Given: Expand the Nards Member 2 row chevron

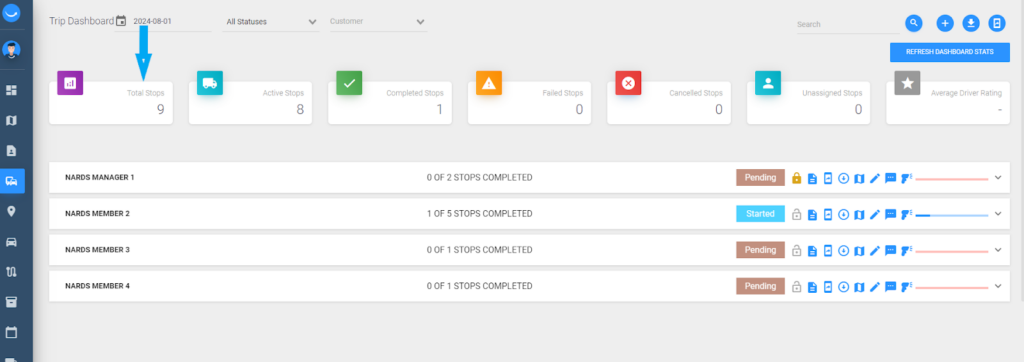Looking at the screenshot, I should click(998, 214).
